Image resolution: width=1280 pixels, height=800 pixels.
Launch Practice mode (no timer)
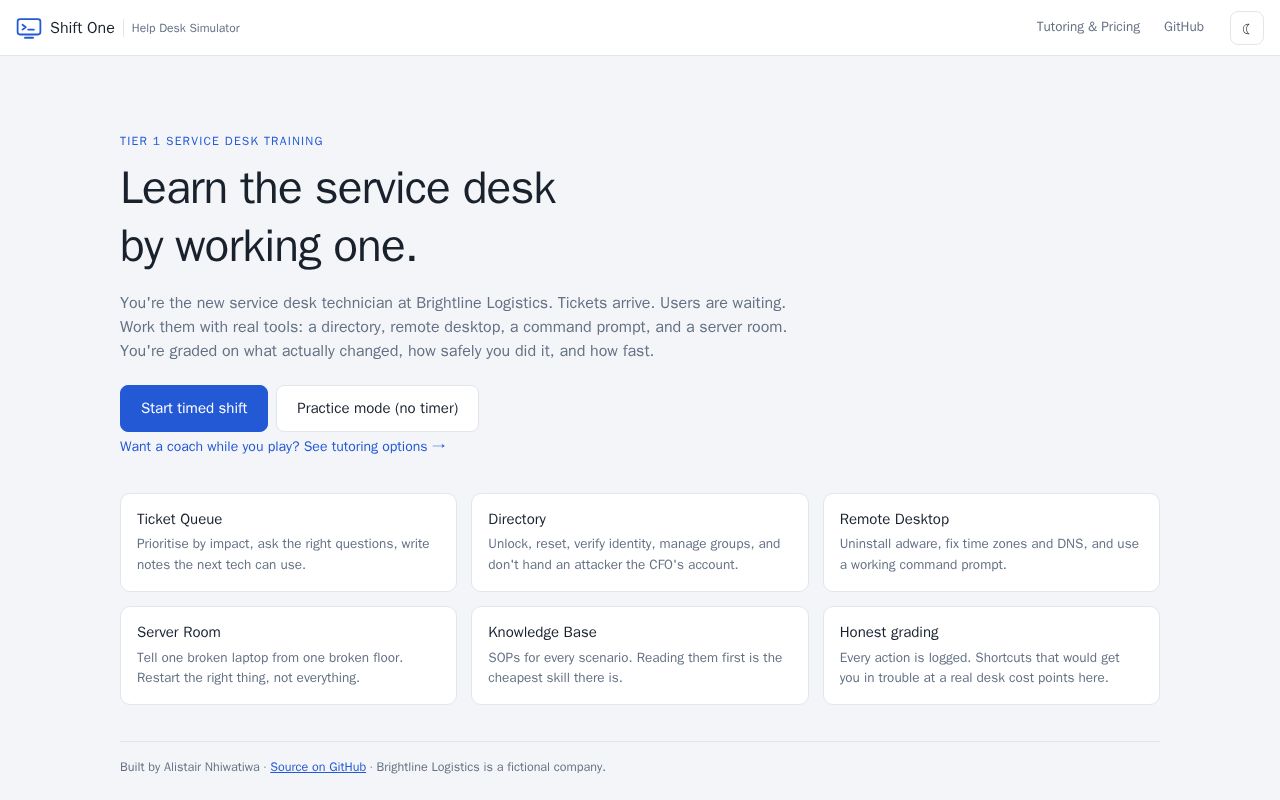coord(377,408)
